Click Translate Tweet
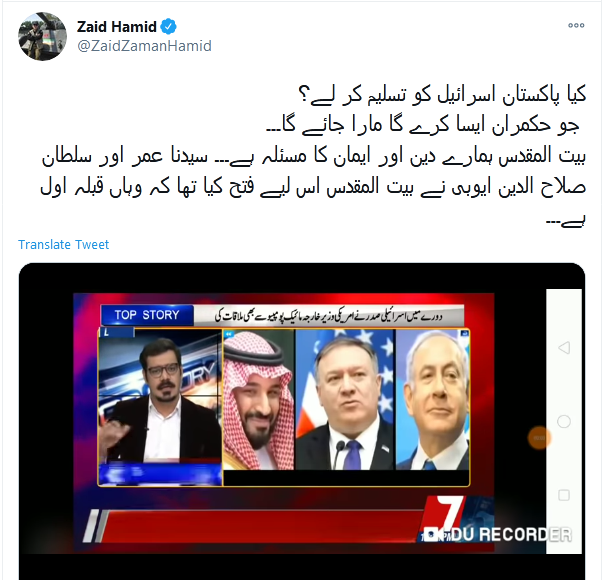 click(x=63, y=245)
